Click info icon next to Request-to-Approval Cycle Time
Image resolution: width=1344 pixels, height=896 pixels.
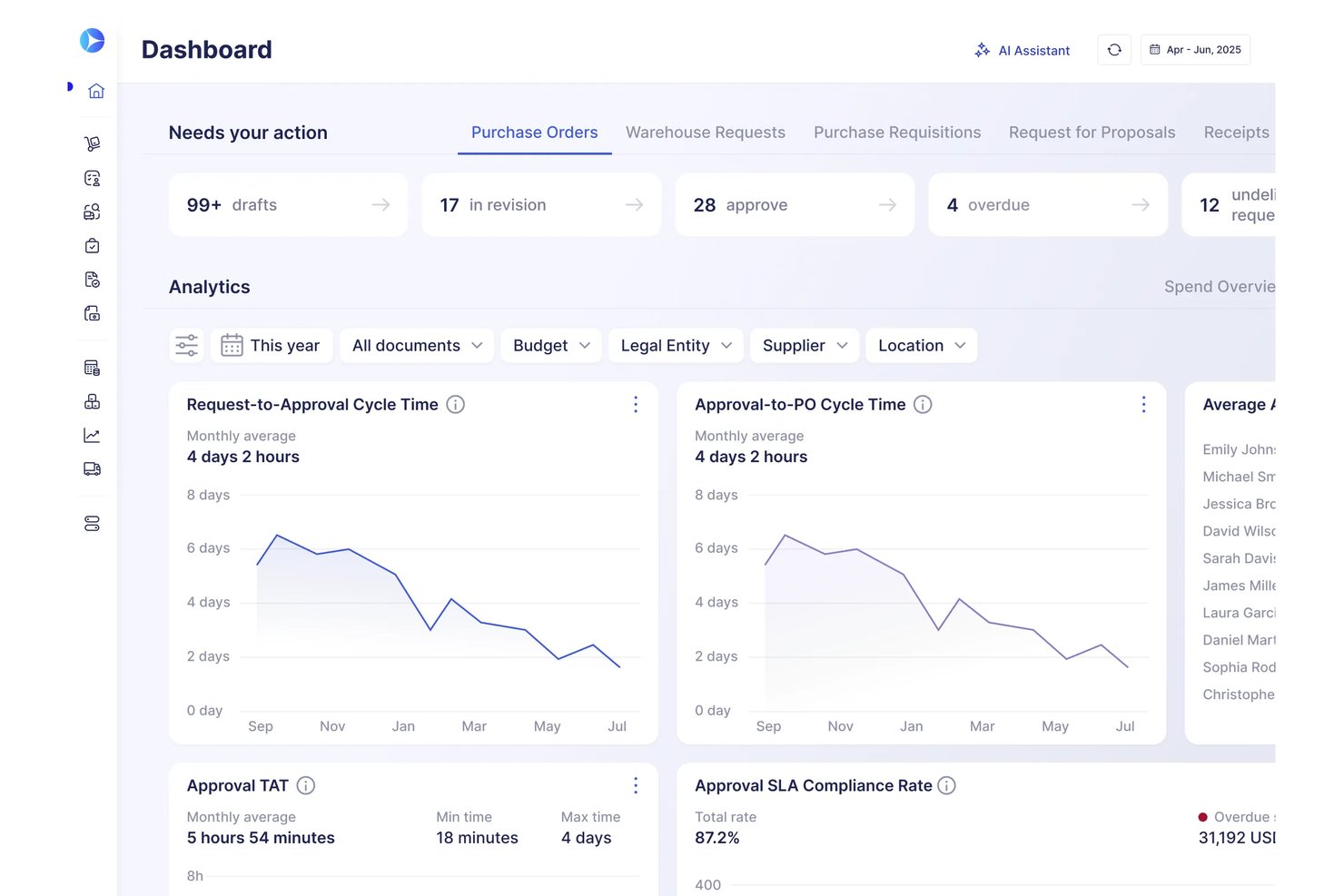tap(456, 405)
